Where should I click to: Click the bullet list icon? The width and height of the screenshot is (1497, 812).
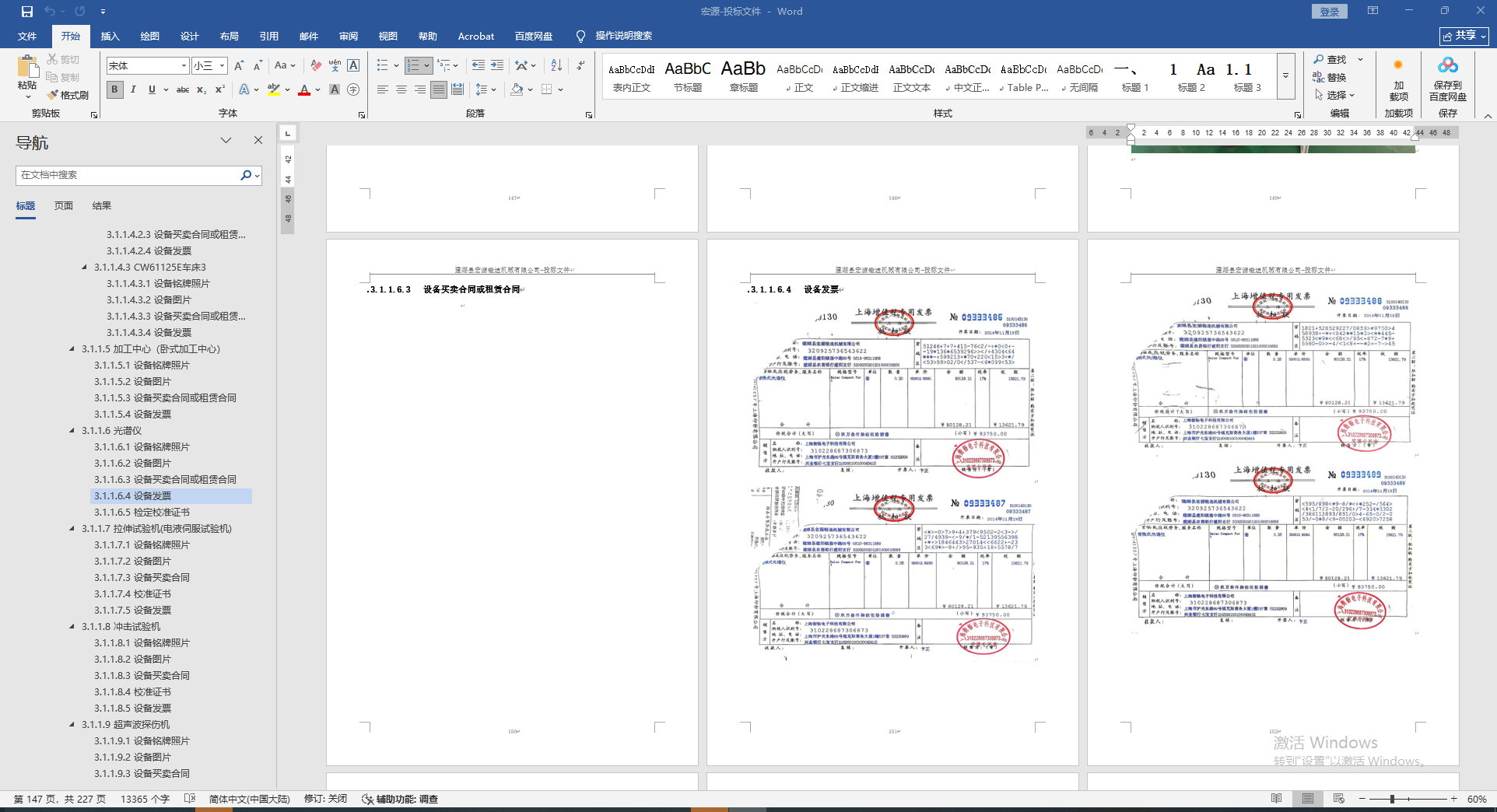pyautogui.click(x=382, y=65)
